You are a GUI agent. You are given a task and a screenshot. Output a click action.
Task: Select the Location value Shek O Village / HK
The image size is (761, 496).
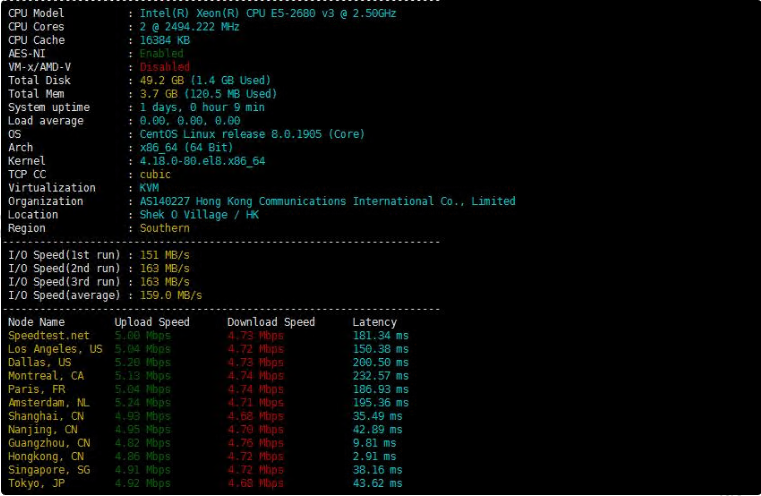point(199,215)
